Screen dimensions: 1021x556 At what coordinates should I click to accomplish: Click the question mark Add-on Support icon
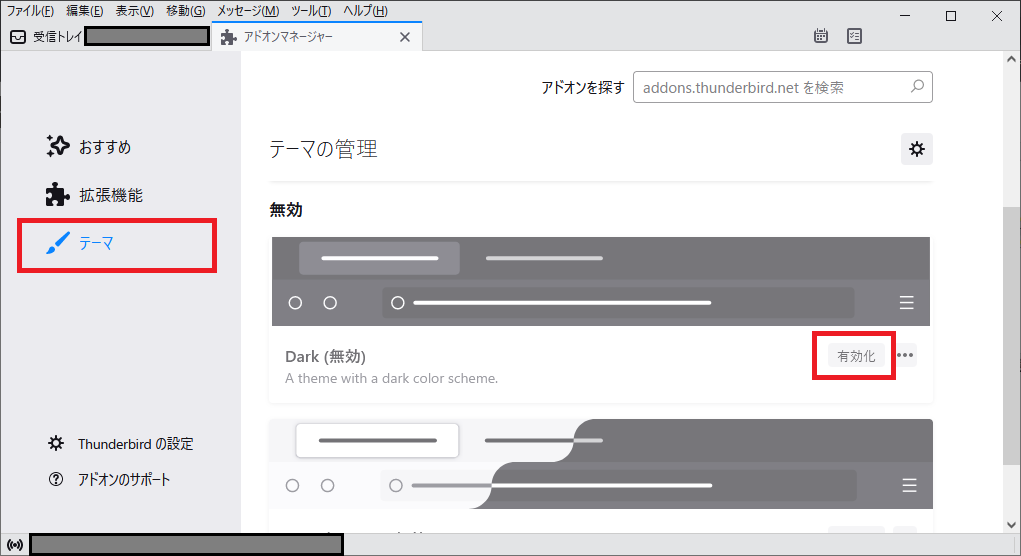[x=56, y=479]
